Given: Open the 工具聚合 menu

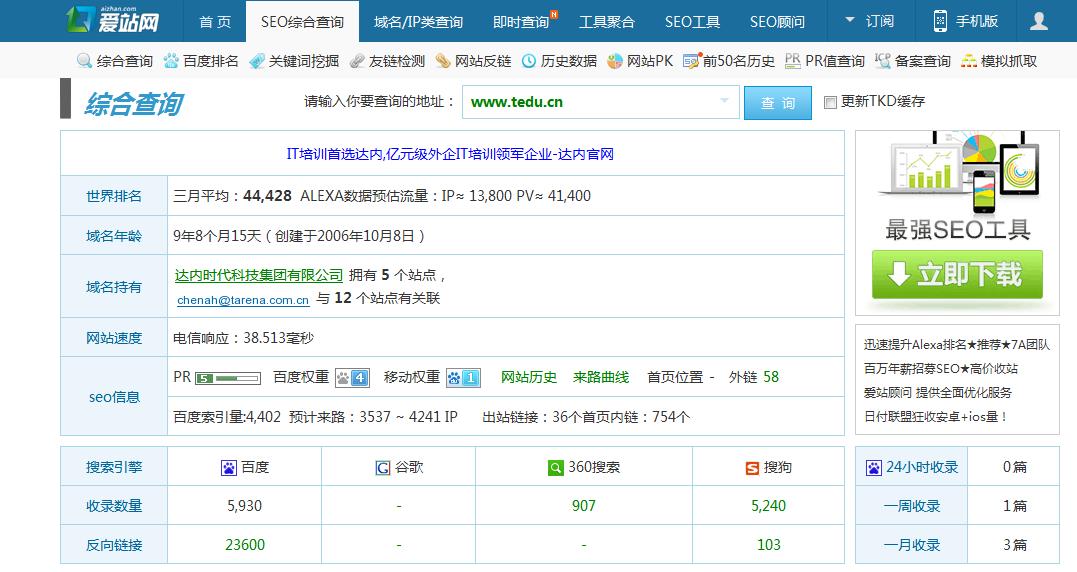Looking at the screenshot, I should coord(606,22).
